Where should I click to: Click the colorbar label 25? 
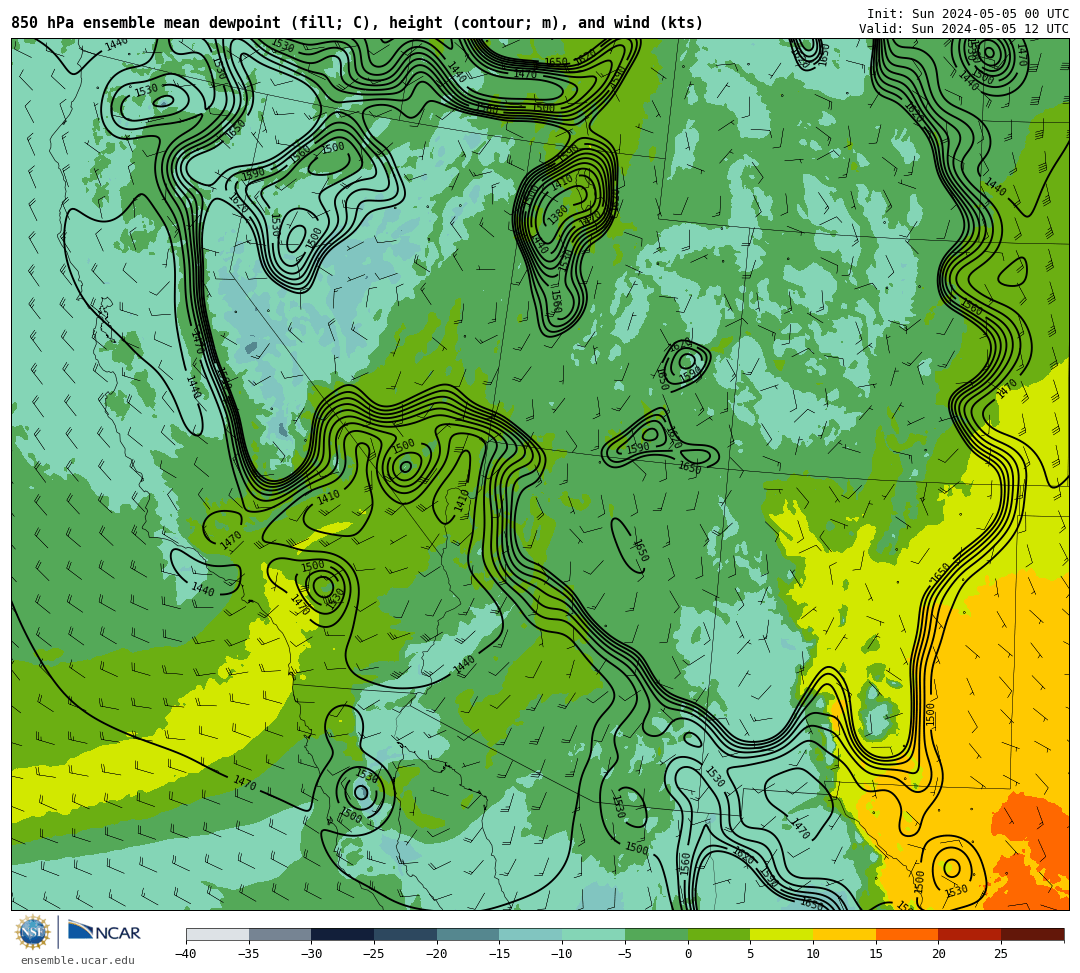coord(1001,954)
